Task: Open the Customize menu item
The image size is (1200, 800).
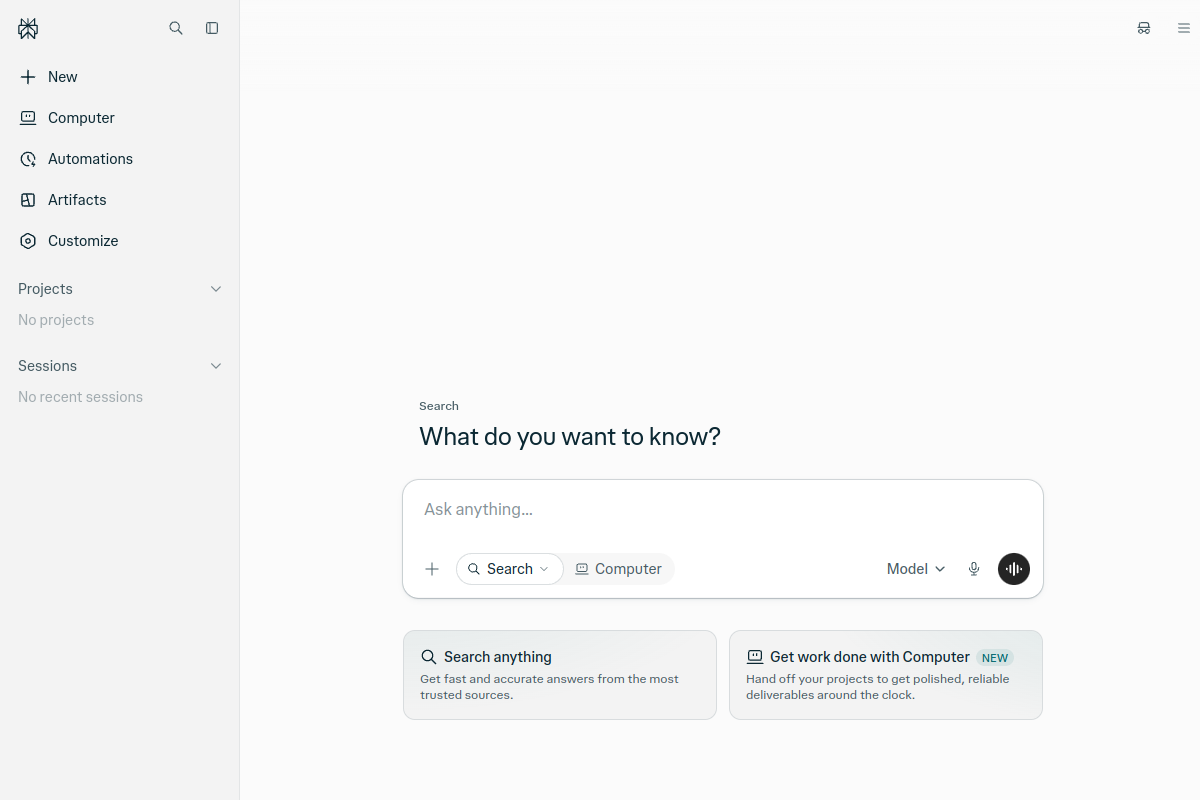Action: click(120, 241)
